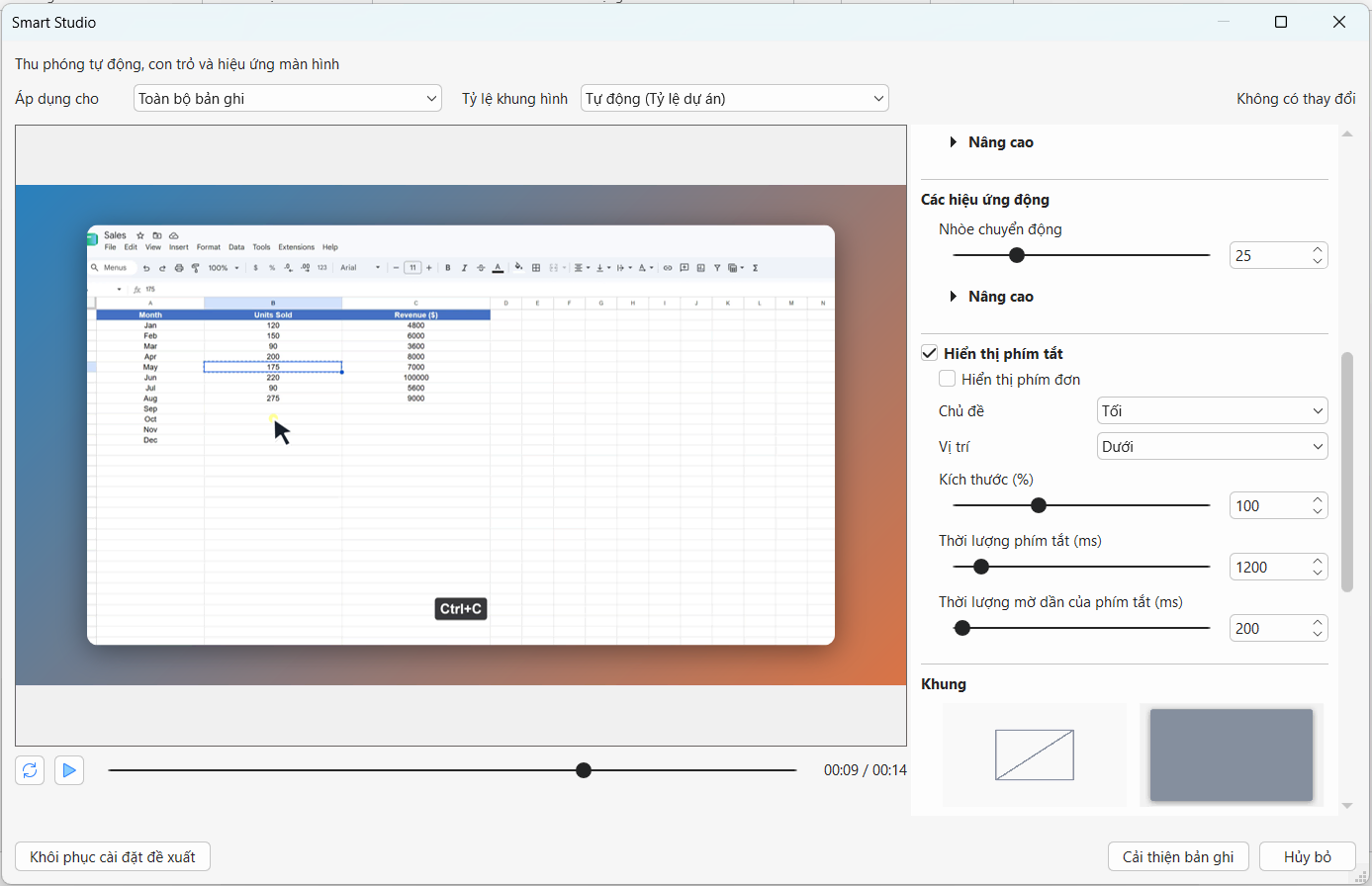The width and height of the screenshot is (1372, 886).
Task: Open the Áp dụng cho dropdown
Action: [x=288, y=98]
